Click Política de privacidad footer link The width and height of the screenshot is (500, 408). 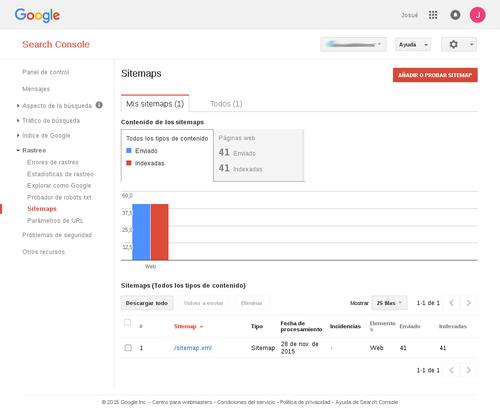click(305, 402)
